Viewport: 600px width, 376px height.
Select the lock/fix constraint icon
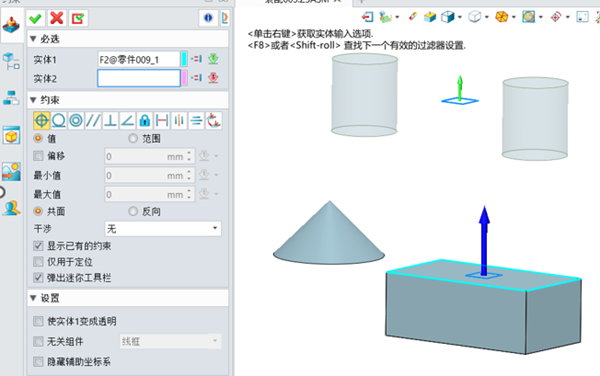[145, 120]
